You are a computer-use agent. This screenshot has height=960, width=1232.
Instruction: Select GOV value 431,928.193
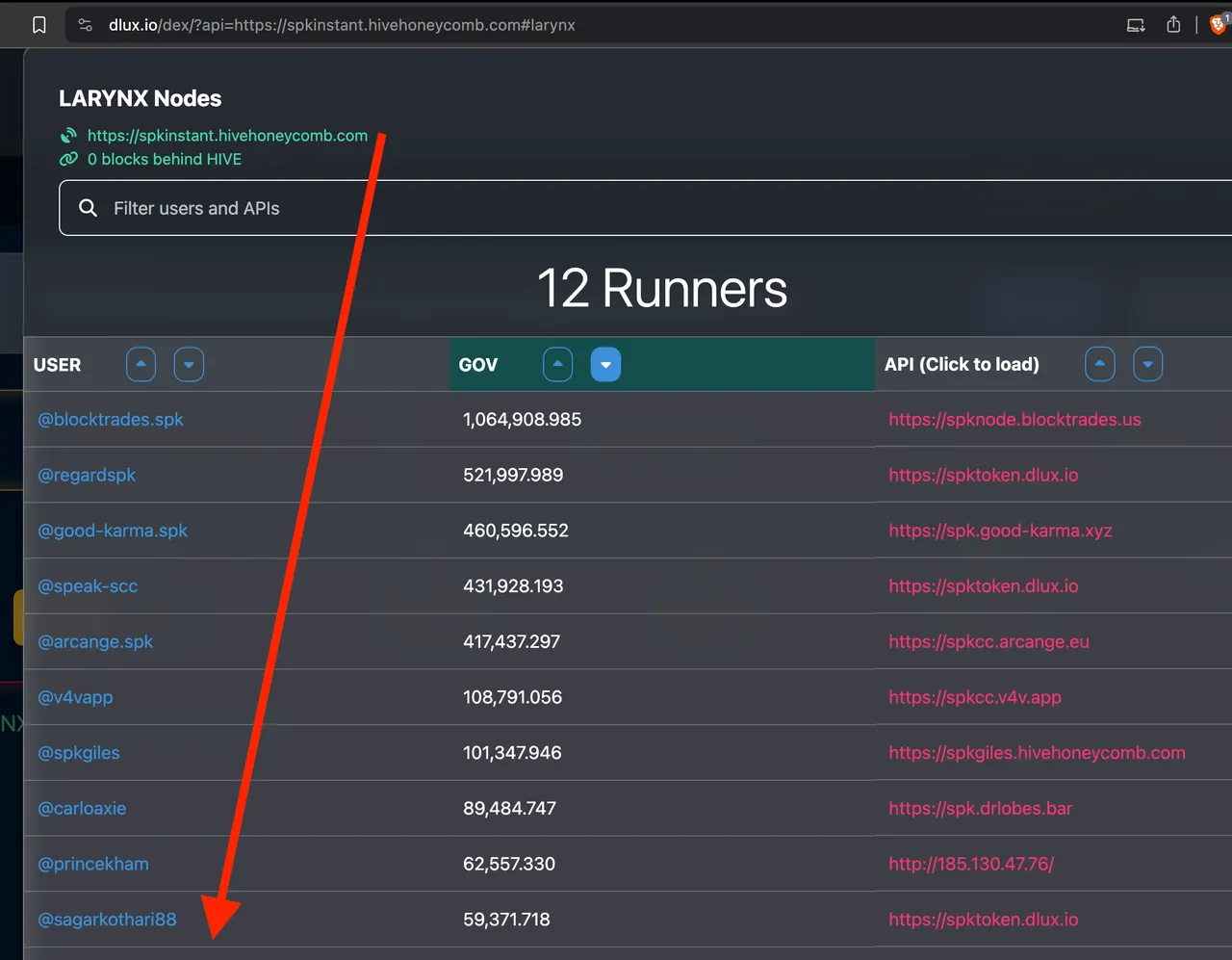513,586
